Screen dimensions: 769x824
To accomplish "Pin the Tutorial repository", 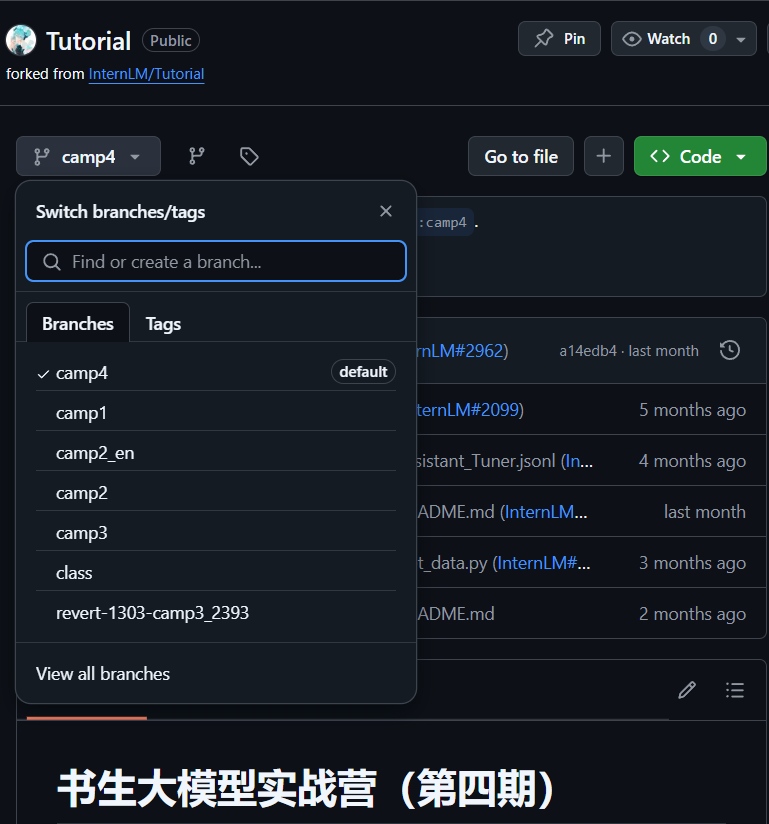I will (x=559, y=39).
